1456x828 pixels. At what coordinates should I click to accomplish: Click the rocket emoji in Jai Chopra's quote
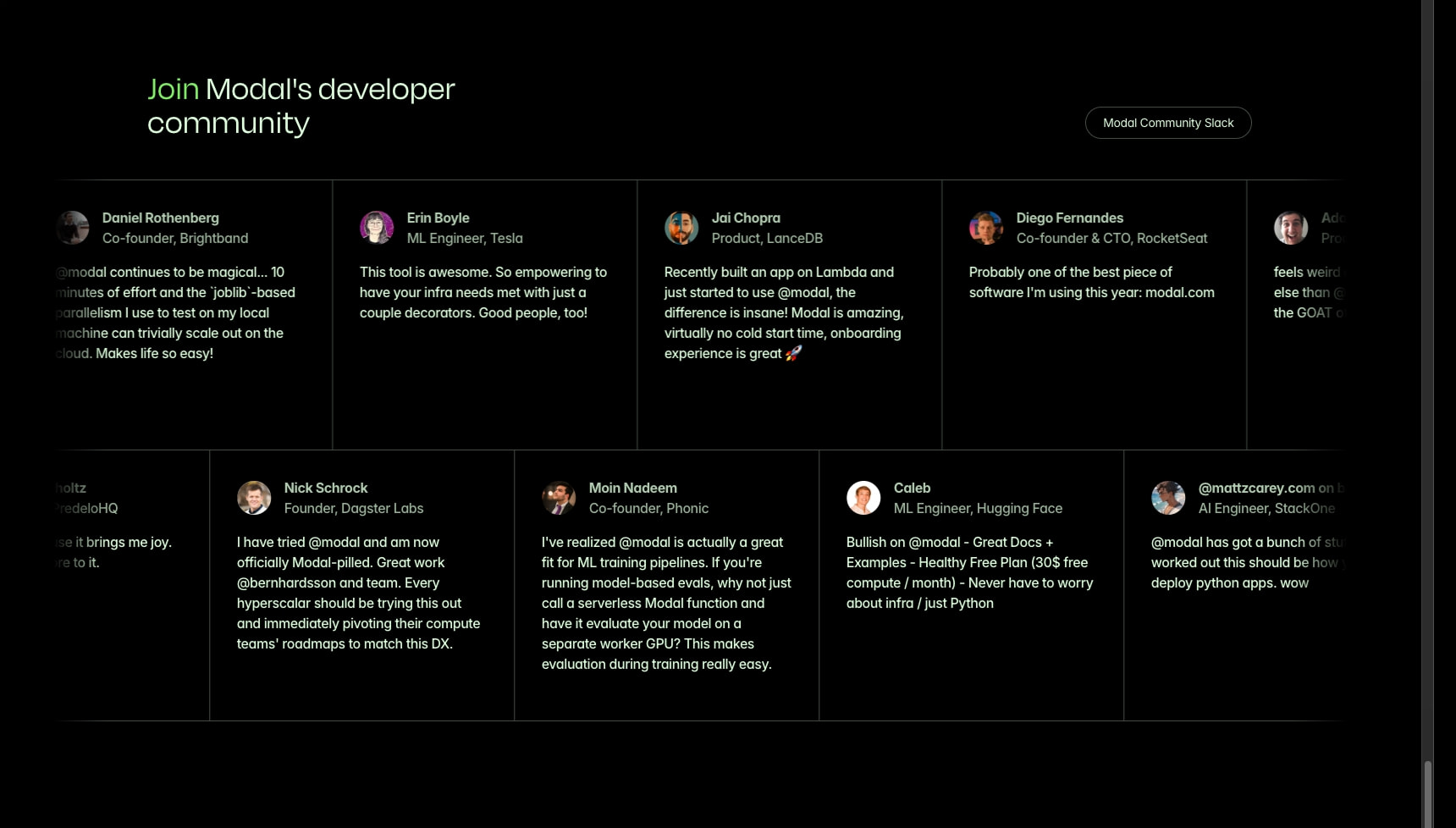[x=793, y=353]
